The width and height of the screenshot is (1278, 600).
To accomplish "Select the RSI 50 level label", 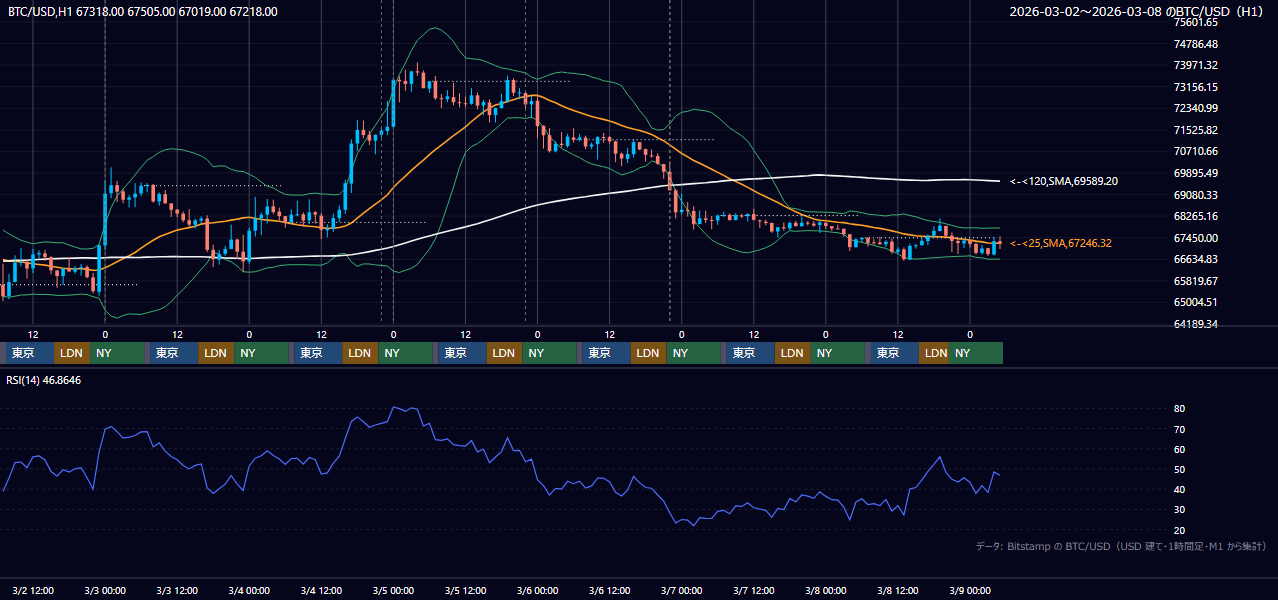I will coord(1179,469).
